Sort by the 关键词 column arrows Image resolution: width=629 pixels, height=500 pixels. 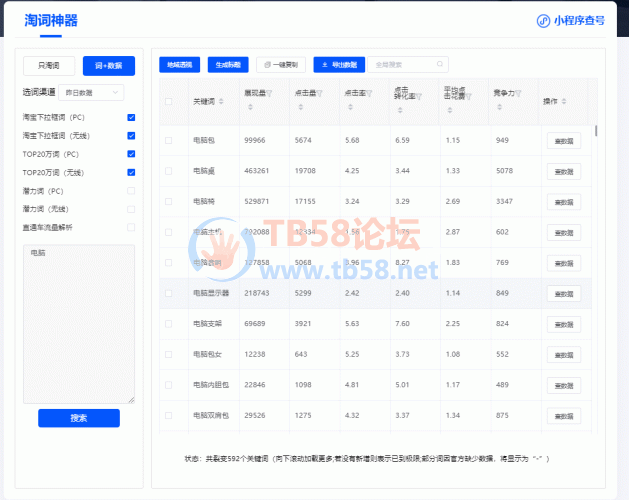click(x=221, y=102)
